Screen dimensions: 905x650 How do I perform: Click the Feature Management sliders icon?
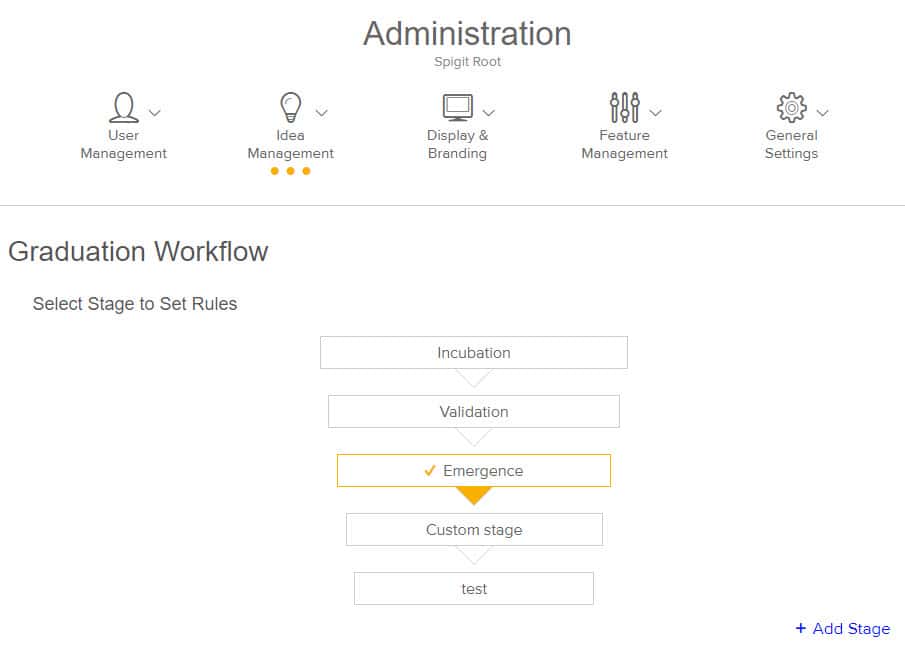[x=624, y=107]
